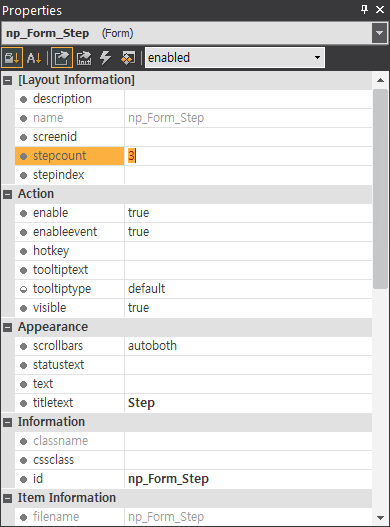Select the Alphabetical sort icon

coord(34,58)
